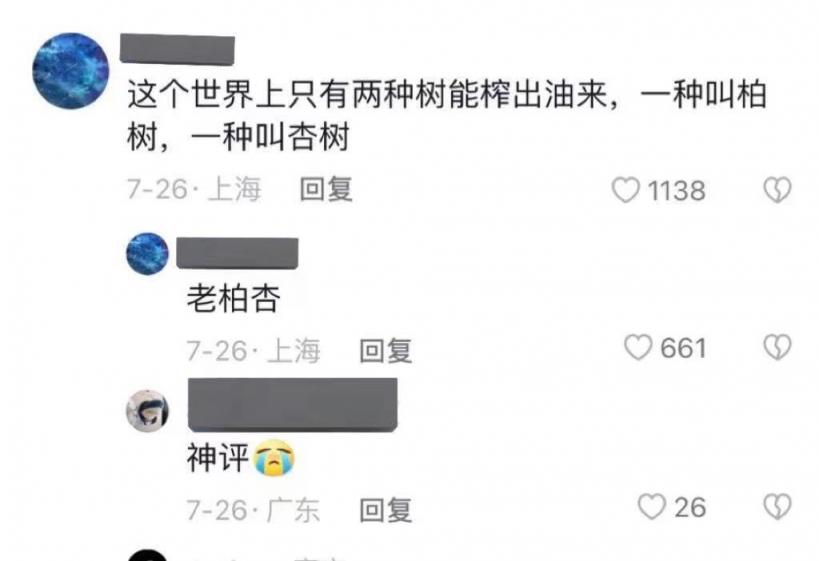Tap the 老柏杏 reply text
This screenshot has width=819, height=561.
(x=233, y=299)
